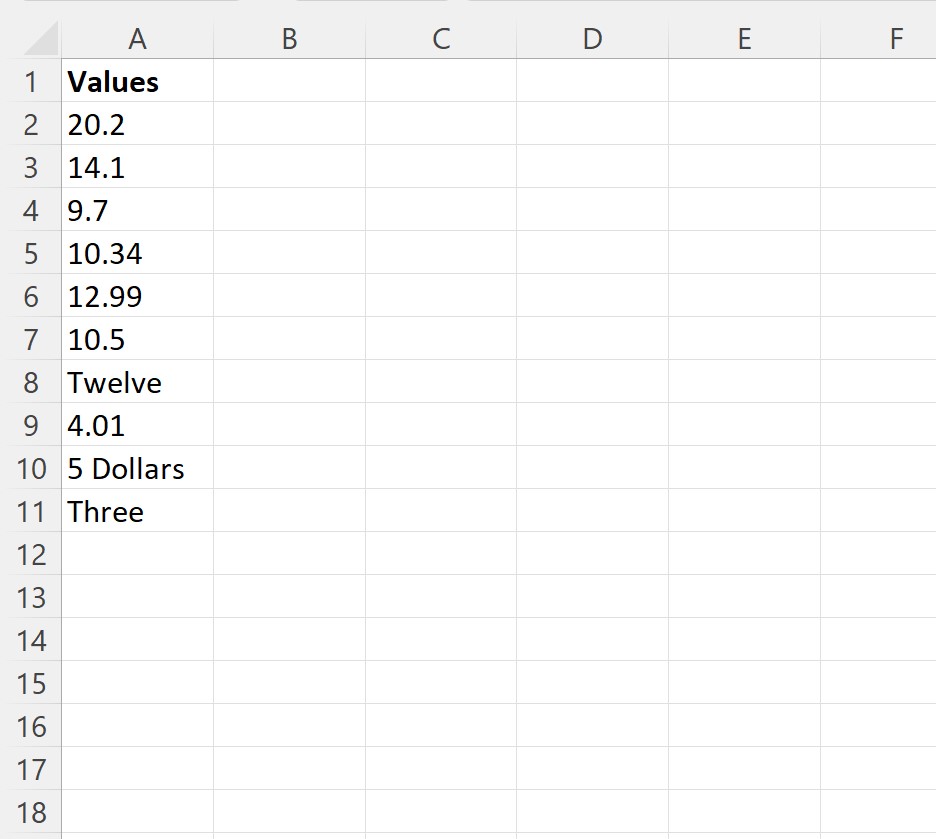Click empty cell C14
Screen dimensions: 936x839
(x=441, y=639)
